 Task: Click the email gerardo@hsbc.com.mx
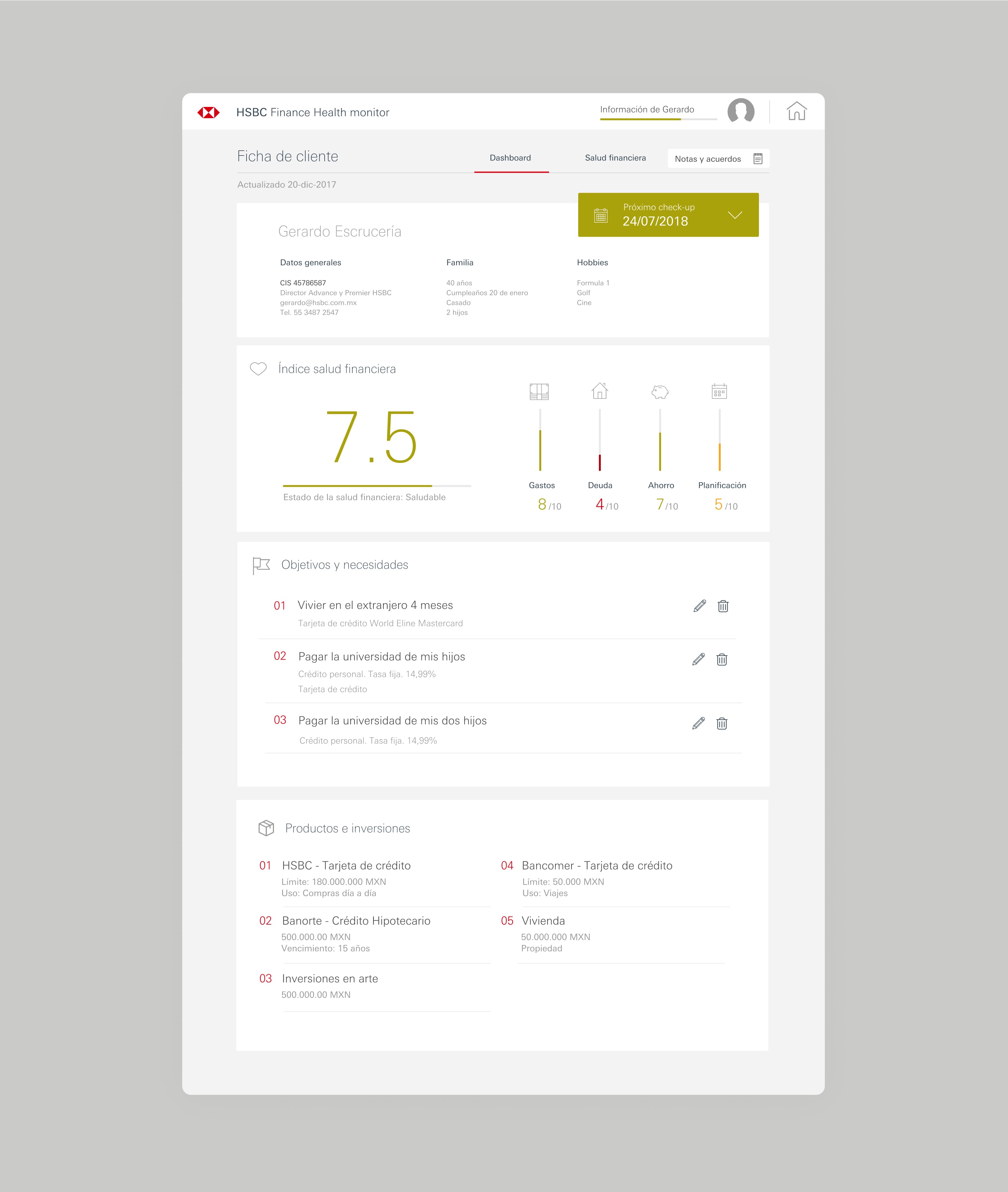pyautogui.click(x=318, y=303)
